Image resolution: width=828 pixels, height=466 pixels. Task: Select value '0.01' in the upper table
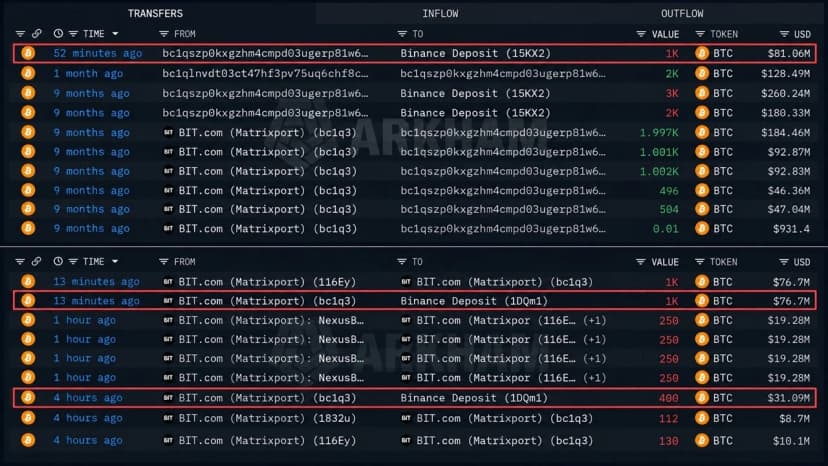pyautogui.click(x=665, y=229)
